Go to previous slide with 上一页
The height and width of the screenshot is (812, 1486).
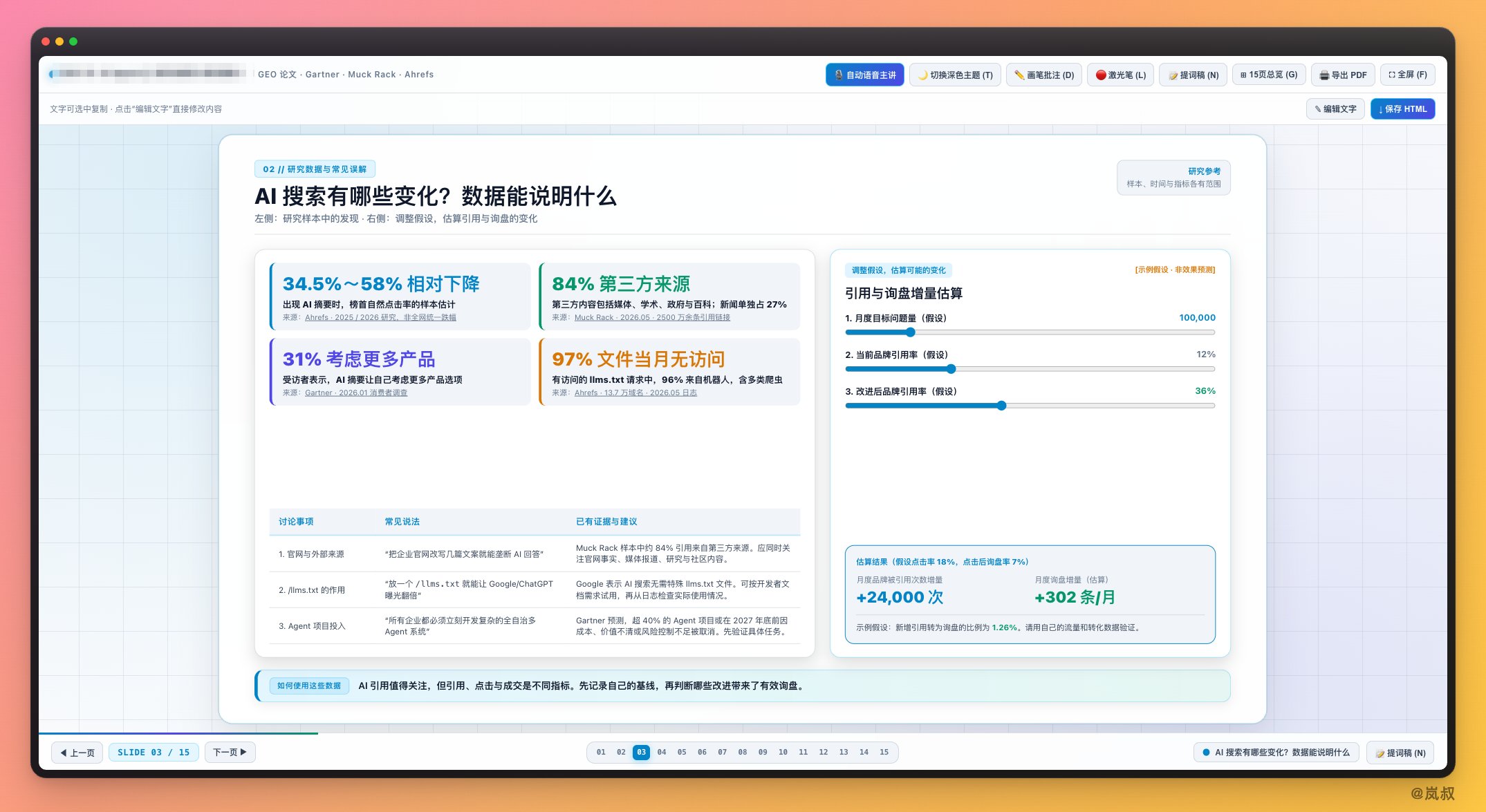coord(77,753)
